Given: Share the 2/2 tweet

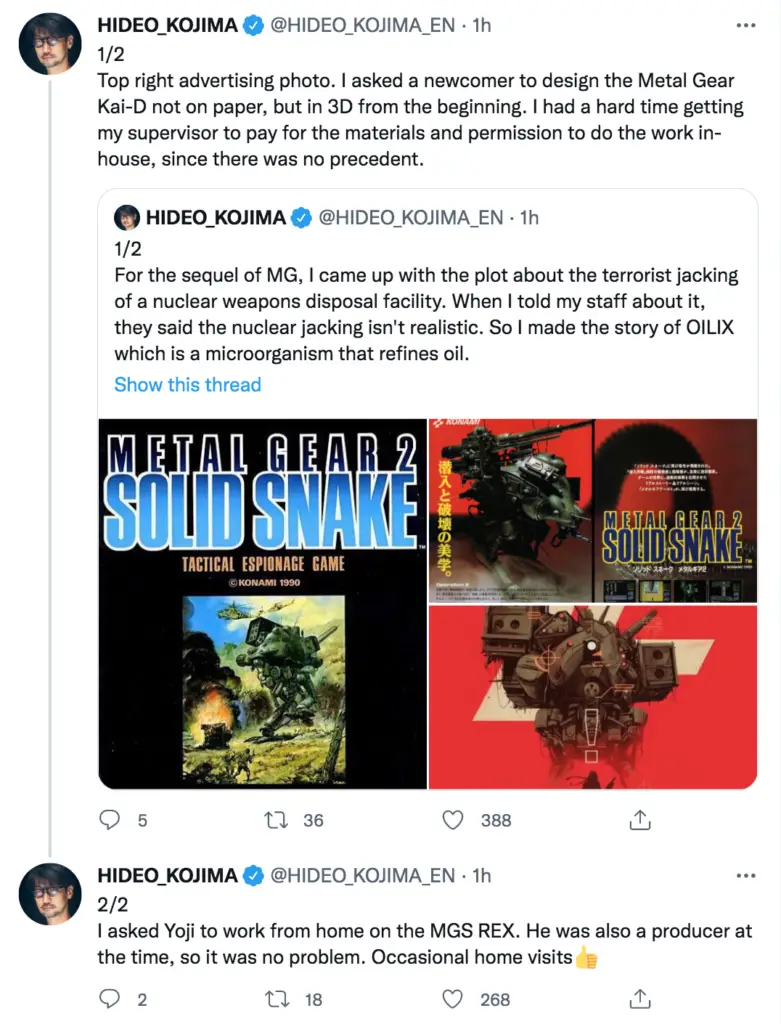Looking at the screenshot, I should [x=640, y=999].
